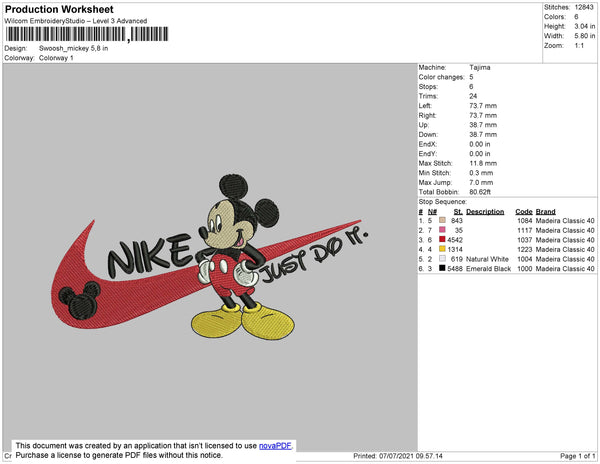Image resolution: width=600 pixels, height=464 pixels.
Task: Select the tan color swatch in row 1
Action: pyautogui.click(x=442, y=220)
